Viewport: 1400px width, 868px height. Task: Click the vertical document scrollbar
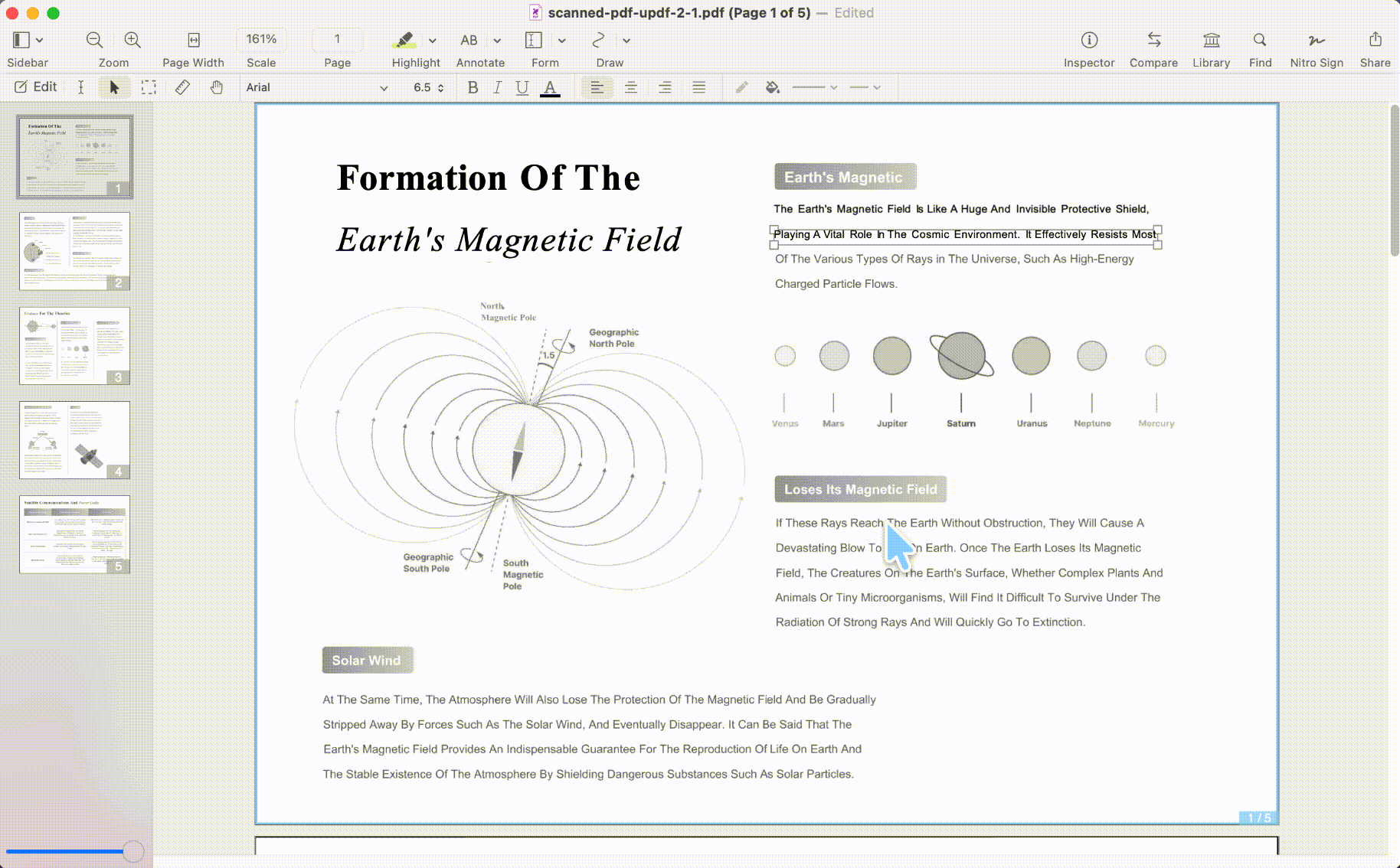point(1394,181)
